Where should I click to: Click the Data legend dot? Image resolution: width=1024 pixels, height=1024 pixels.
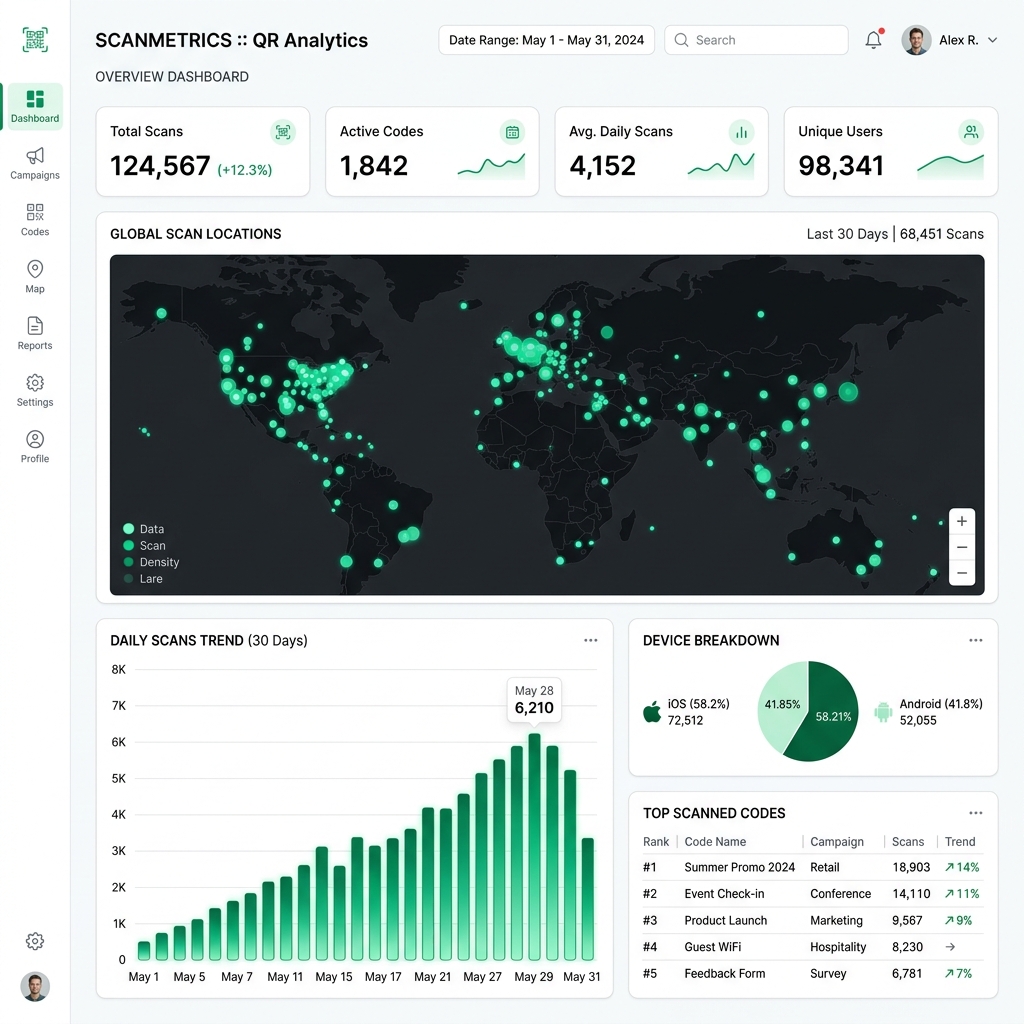click(x=129, y=528)
